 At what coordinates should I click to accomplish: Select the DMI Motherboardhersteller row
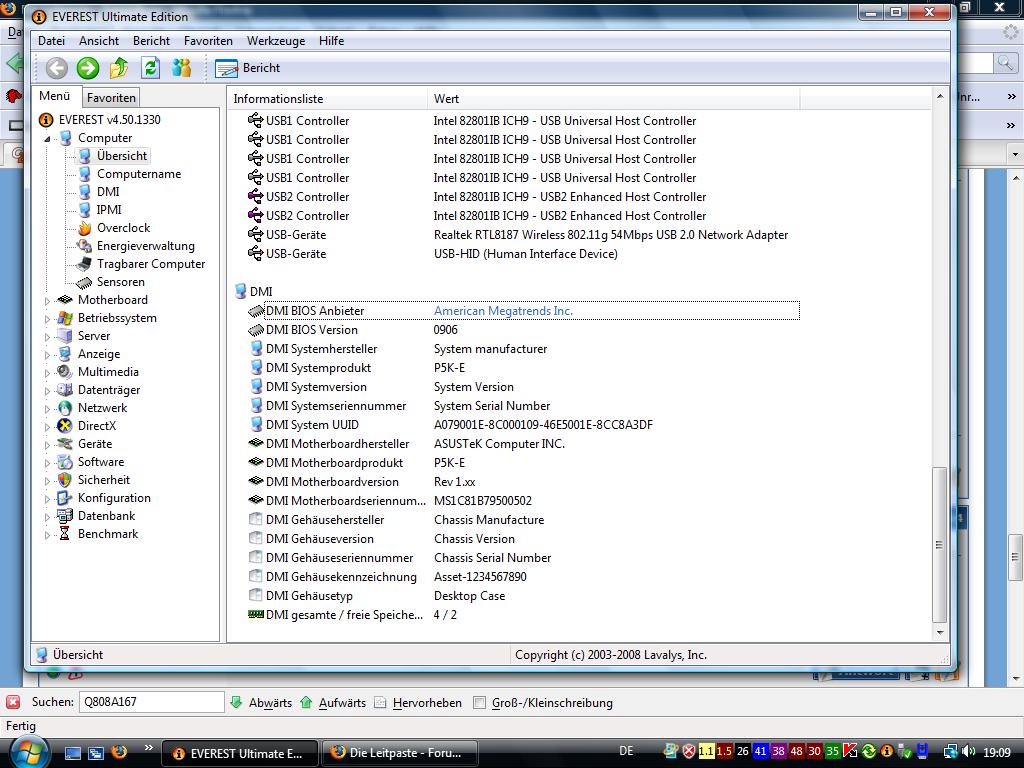[x=522, y=443]
